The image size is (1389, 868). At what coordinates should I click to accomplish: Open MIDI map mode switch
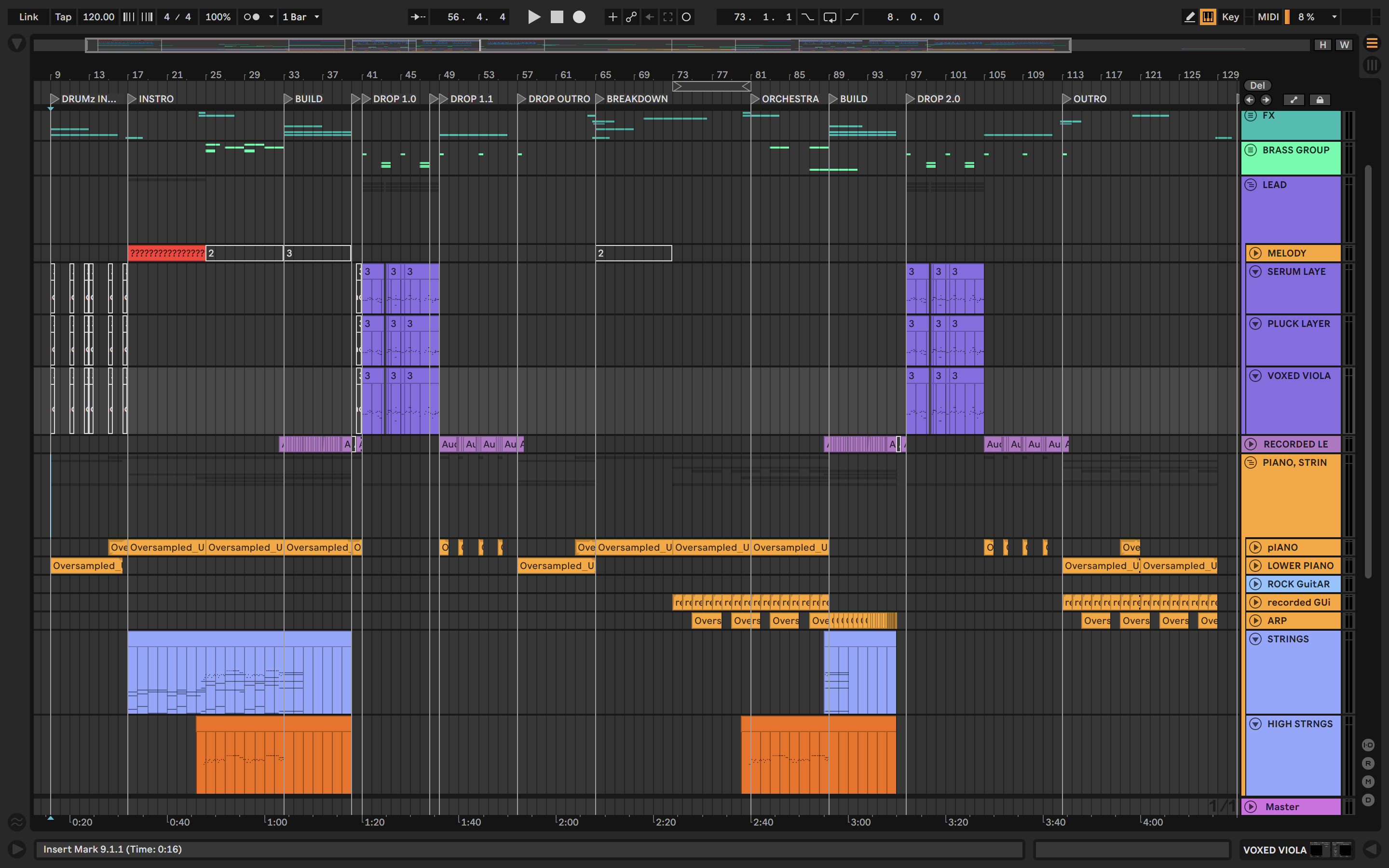1268,17
